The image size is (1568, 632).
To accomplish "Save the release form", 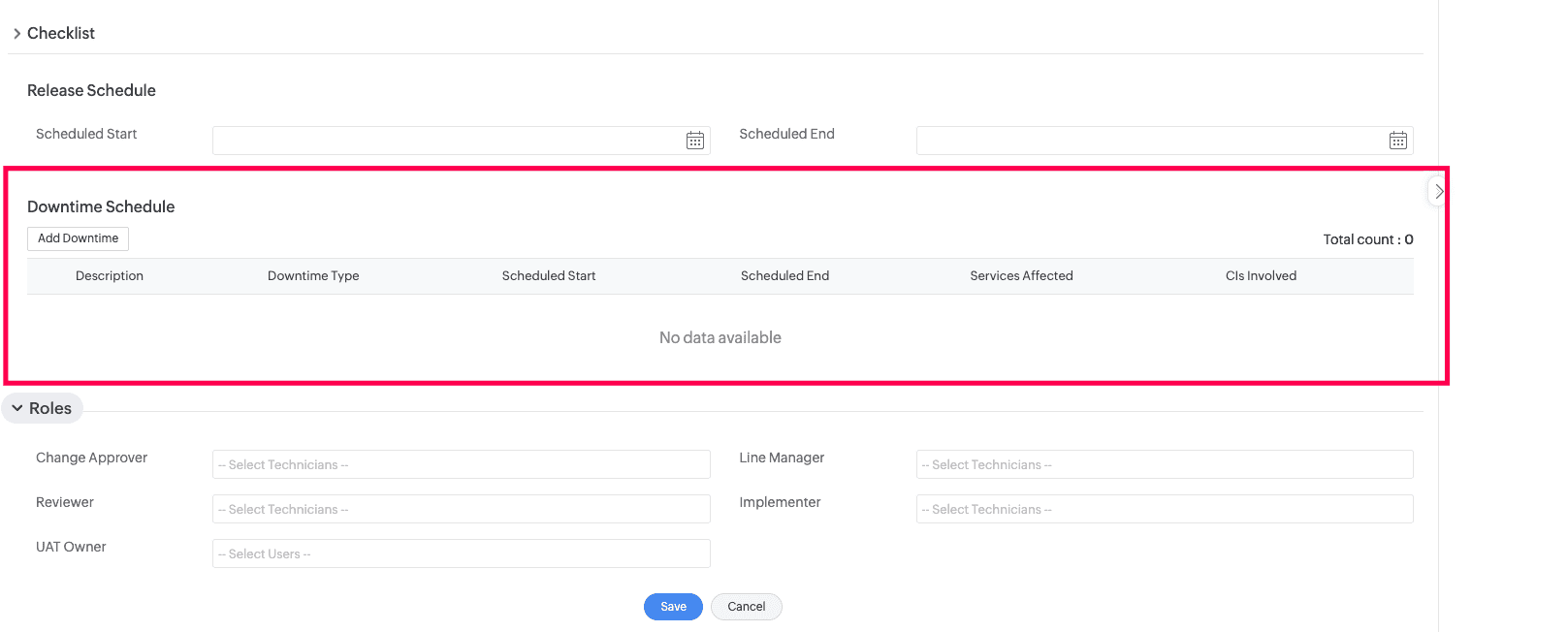I will pyautogui.click(x=673, y=607).
